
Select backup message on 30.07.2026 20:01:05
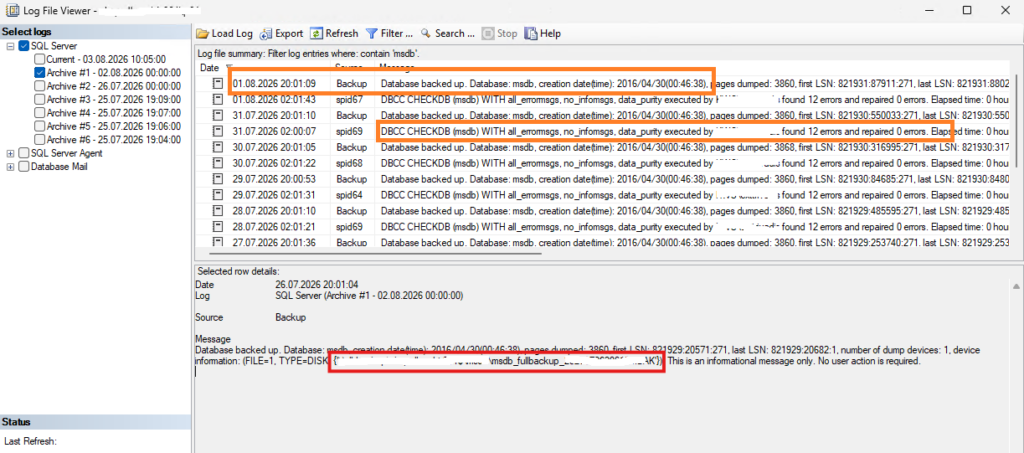click(696, 147)
